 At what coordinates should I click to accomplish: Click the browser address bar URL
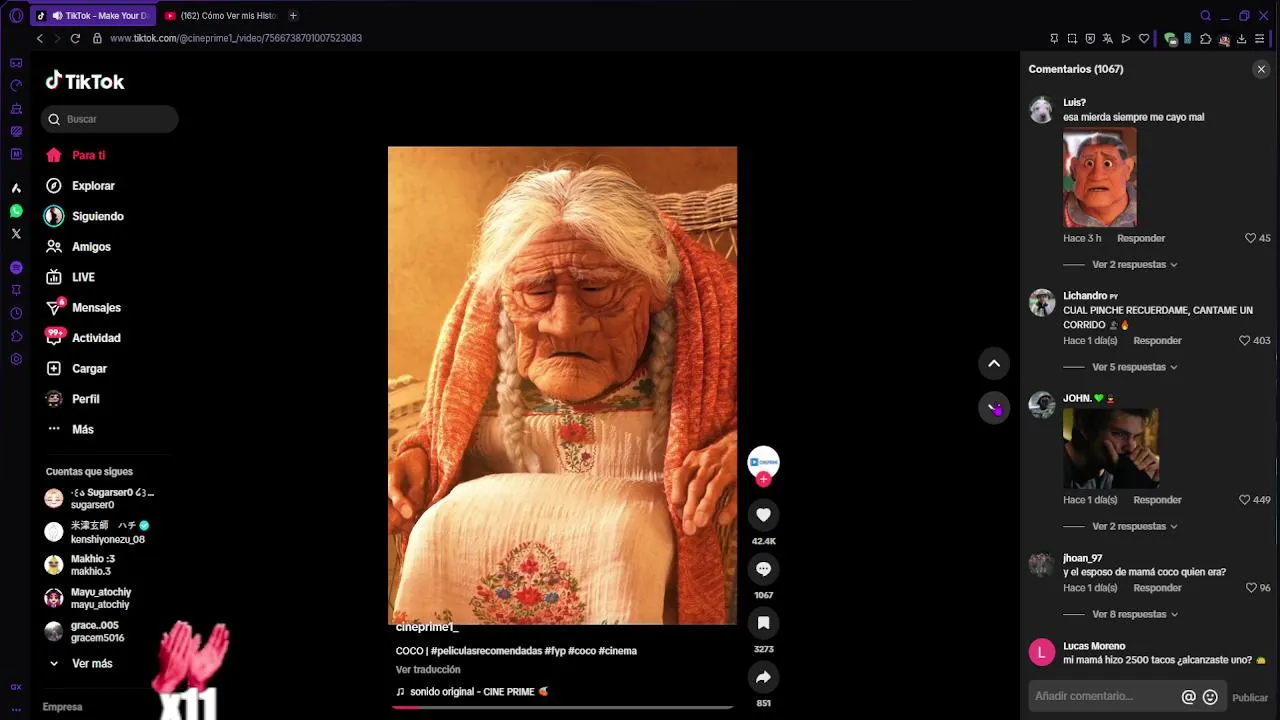(236, 38)
